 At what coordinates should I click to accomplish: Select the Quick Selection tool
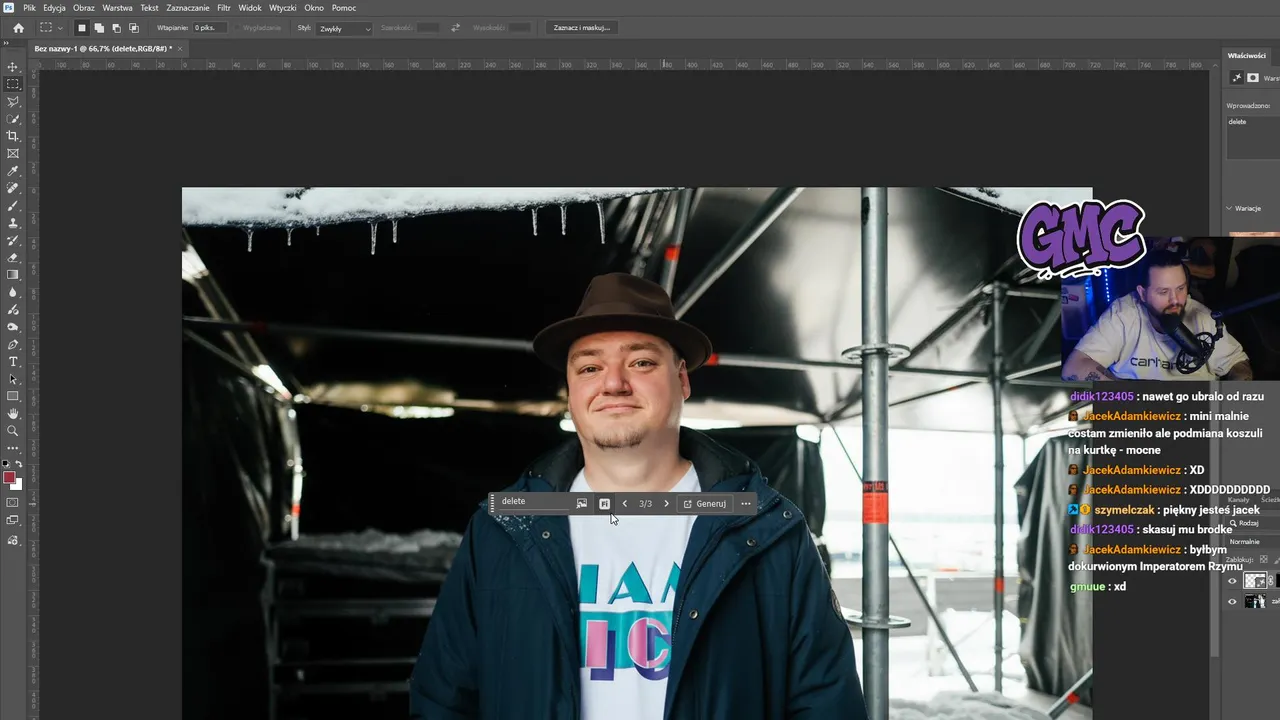click(13, 119)
